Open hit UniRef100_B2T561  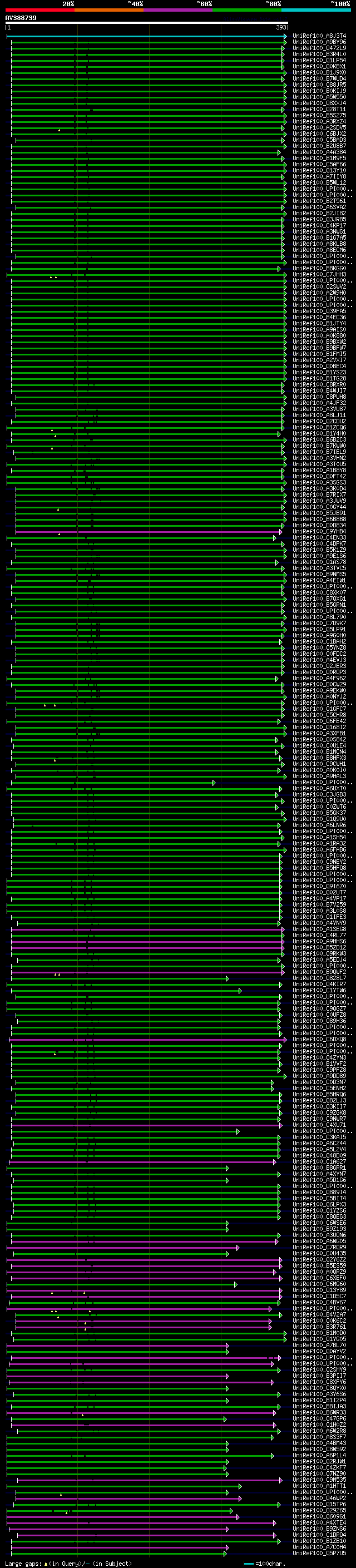click(x=319, y=201)
